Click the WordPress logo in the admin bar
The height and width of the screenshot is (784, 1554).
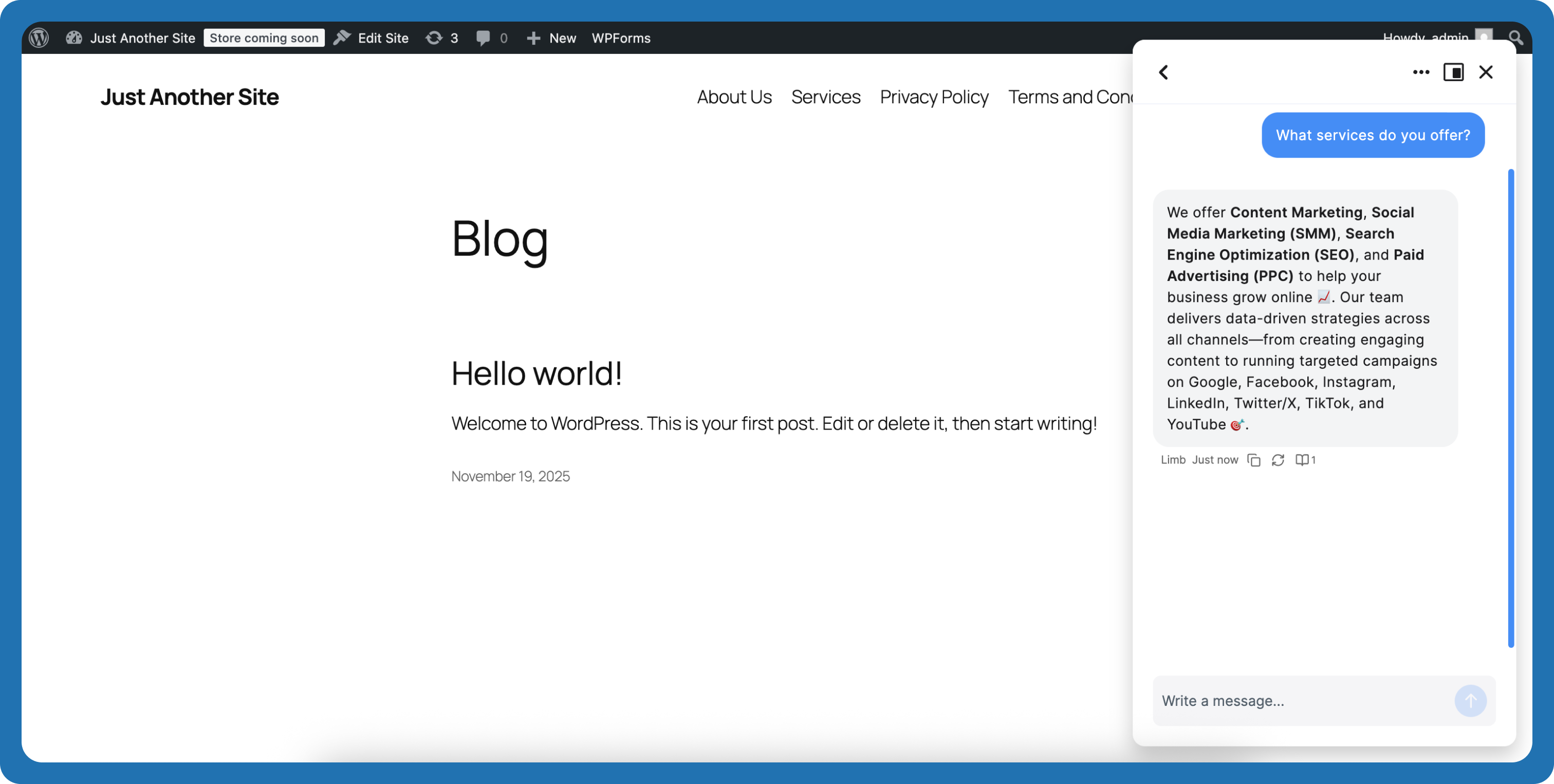click(39, 38)
